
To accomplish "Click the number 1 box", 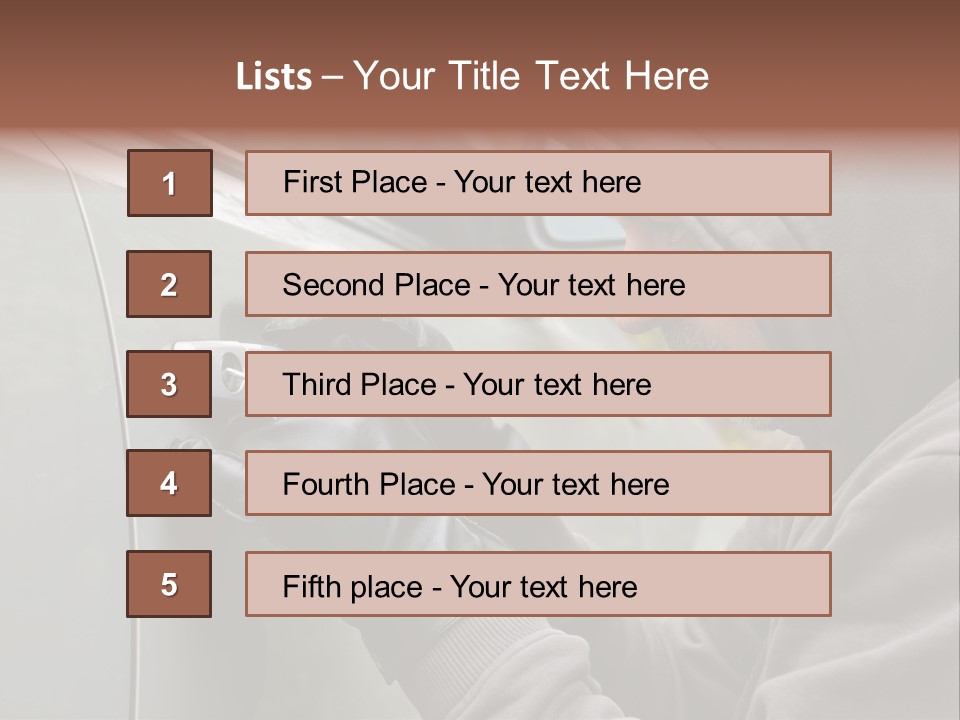I will tap(169, 183).
